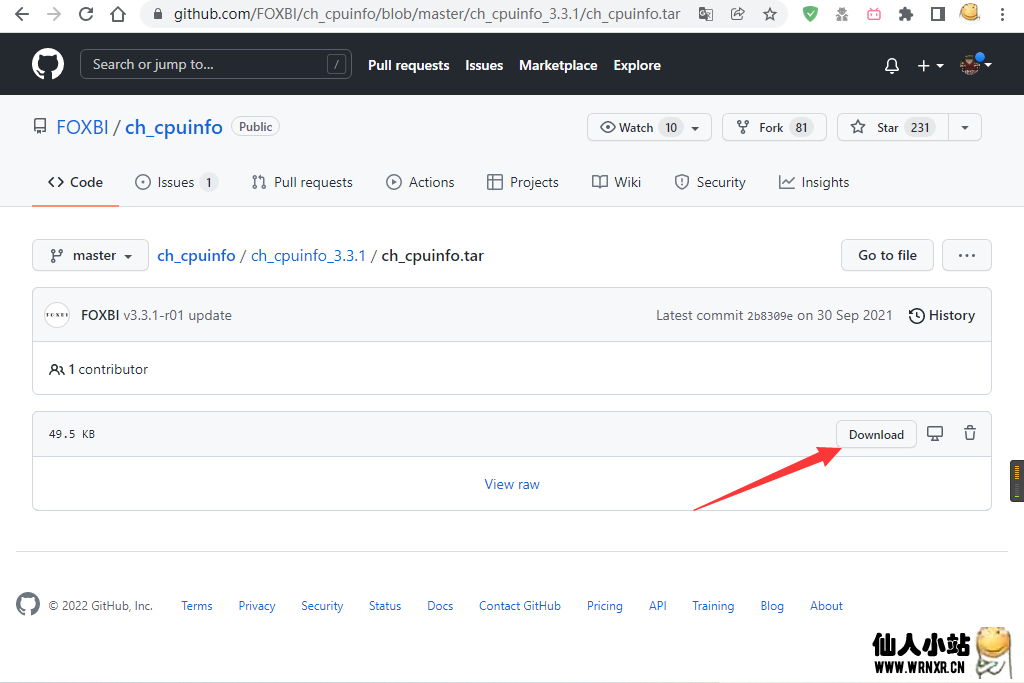
Task: Open the user avatar menu
Action: 975,64
